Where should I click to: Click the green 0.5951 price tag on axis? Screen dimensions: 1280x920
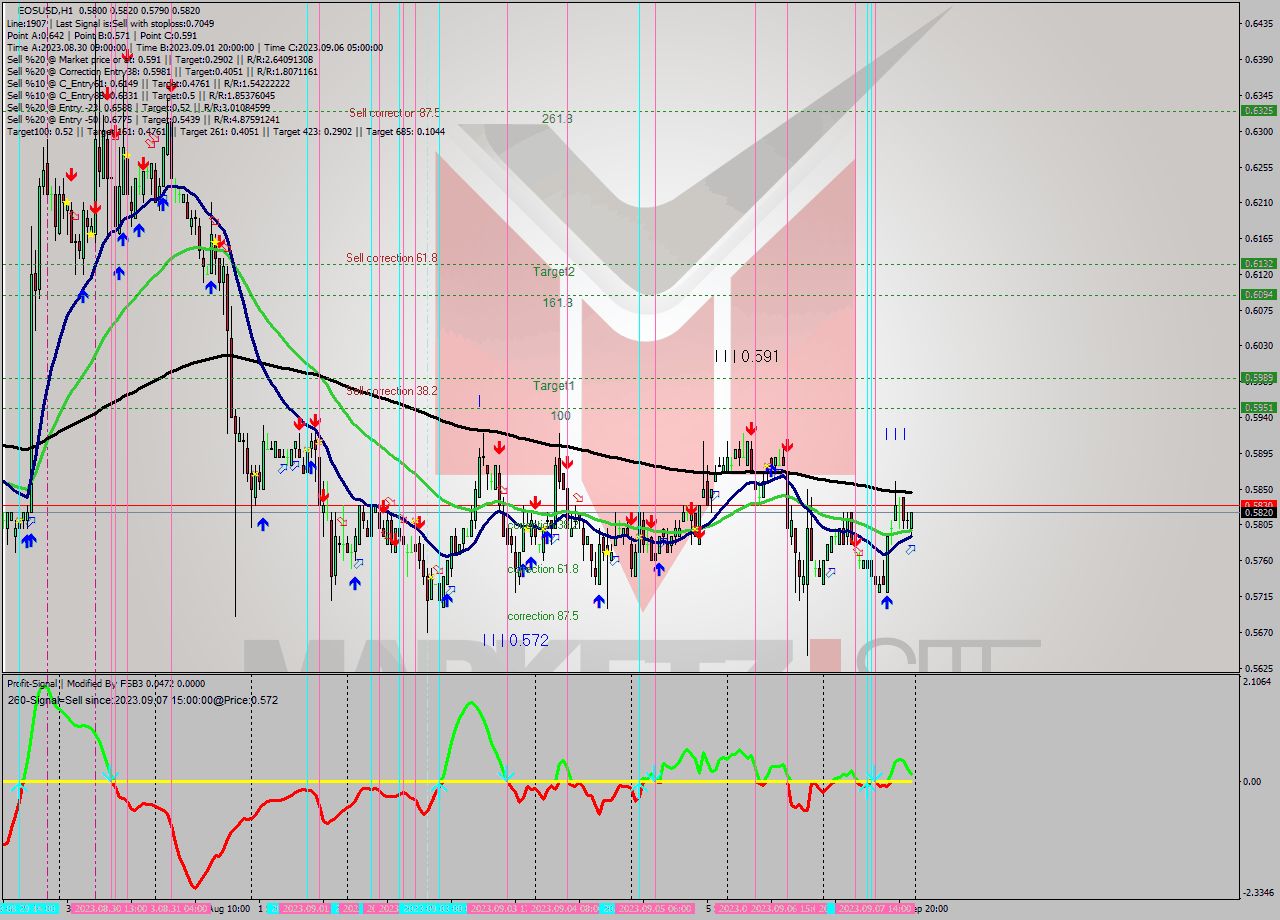pyautogui.click(x=1257, y=407)
